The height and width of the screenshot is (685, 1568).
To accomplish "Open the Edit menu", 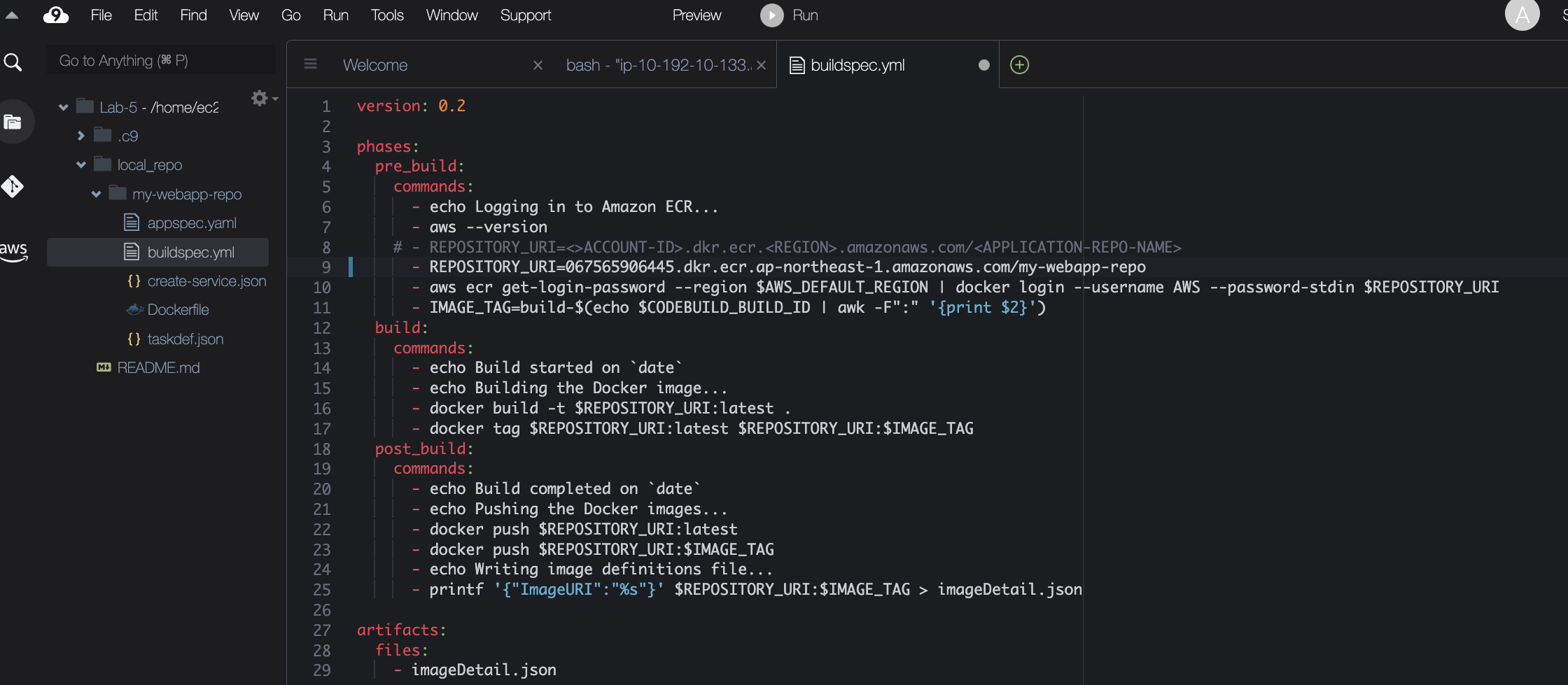I will click(x=146, y=15).
